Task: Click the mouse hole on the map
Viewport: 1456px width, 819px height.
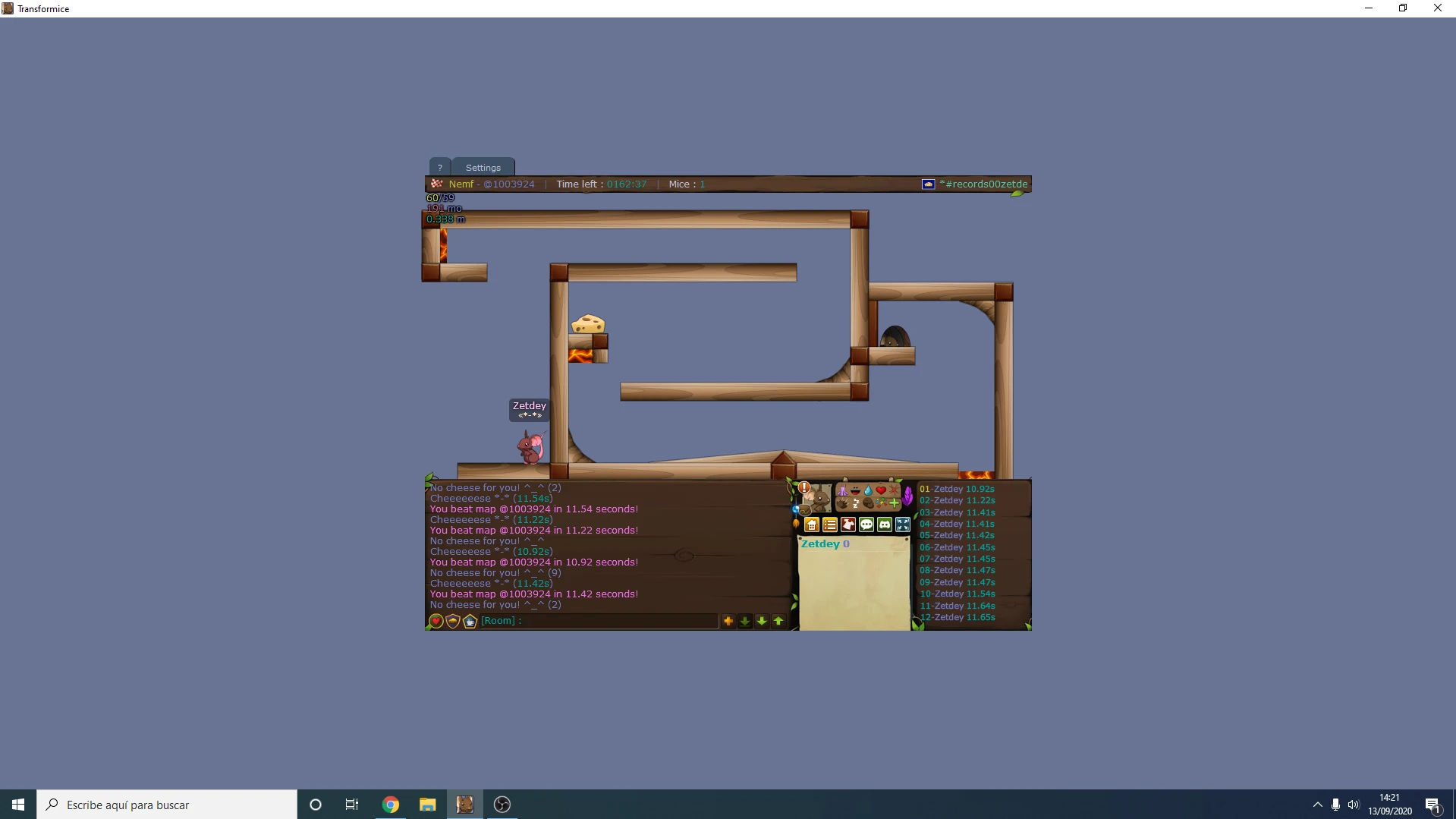Action: click(895, 336)
